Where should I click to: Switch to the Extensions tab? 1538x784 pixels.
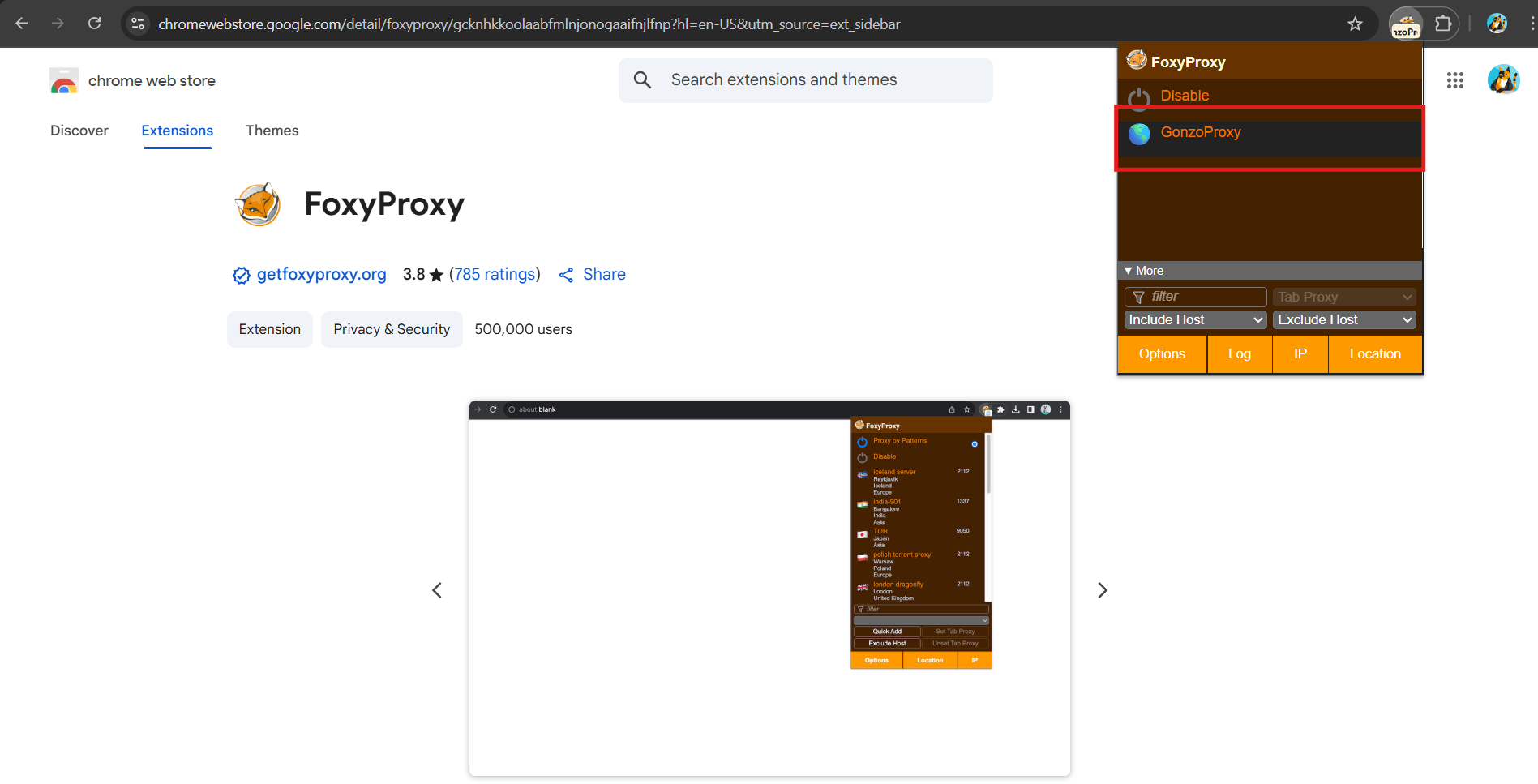(x=177, y=131)
